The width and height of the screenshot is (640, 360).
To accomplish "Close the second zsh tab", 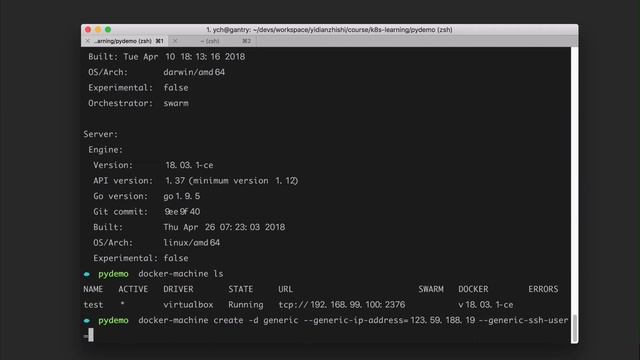I will [175, 41].
